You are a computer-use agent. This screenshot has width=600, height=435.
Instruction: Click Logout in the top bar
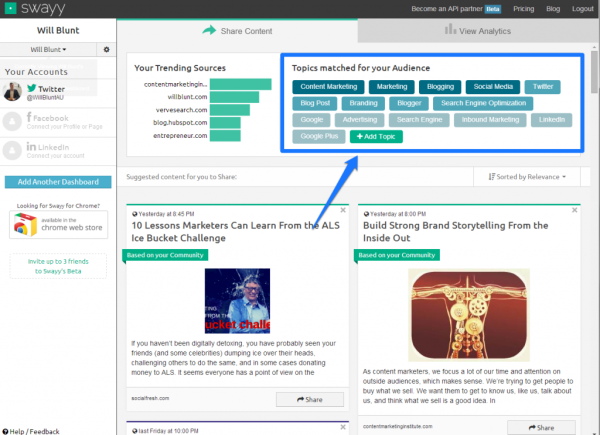(583, 8)
